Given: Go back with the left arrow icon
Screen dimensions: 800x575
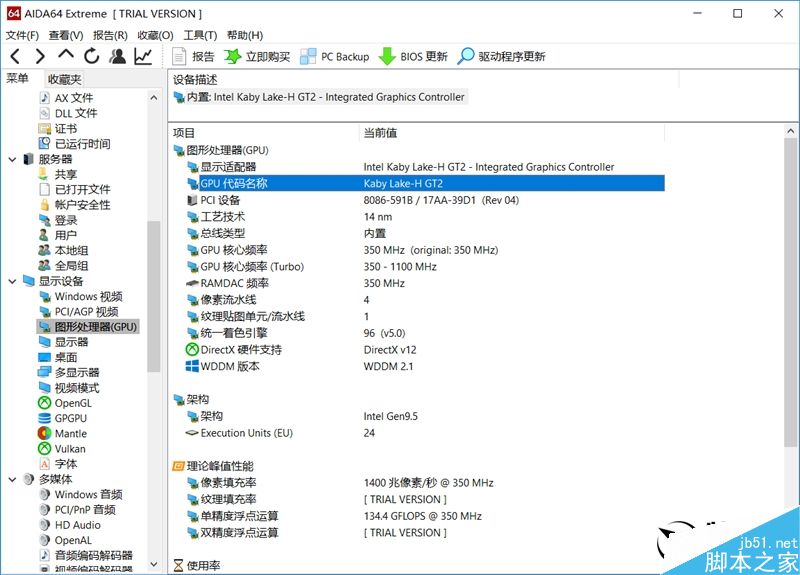Looking at the screenshot, I should click(15, 56).
